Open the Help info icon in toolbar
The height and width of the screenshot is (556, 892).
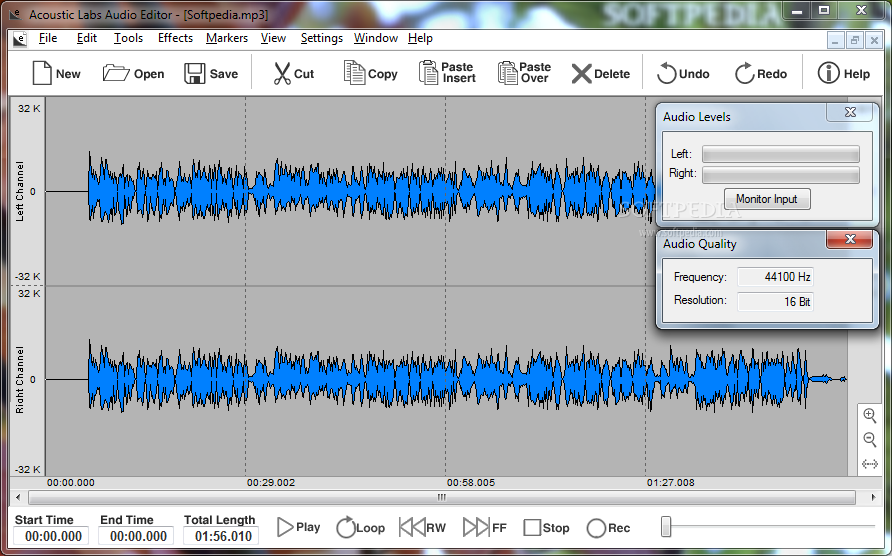[844, 73]
